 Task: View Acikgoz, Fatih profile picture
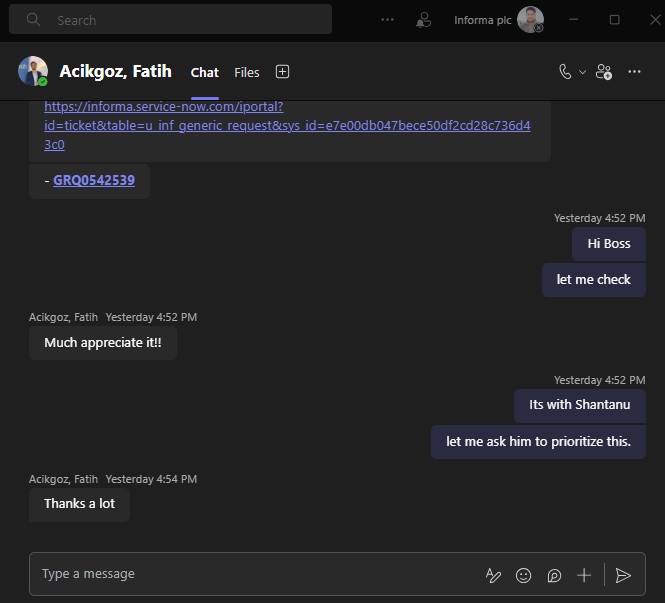[33, 71]
